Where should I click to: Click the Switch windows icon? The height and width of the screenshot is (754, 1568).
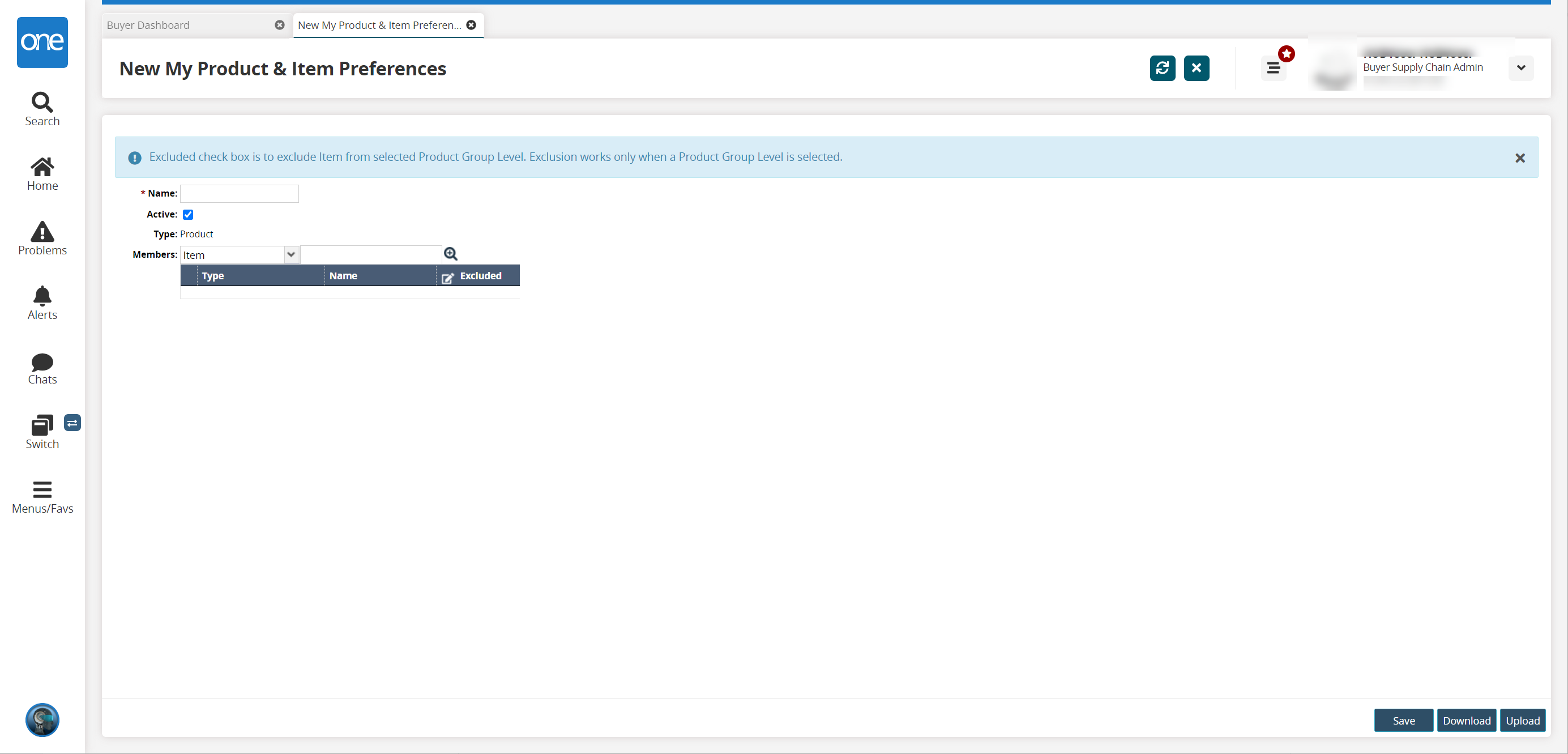pyautogui.click(x=42, y=426)
